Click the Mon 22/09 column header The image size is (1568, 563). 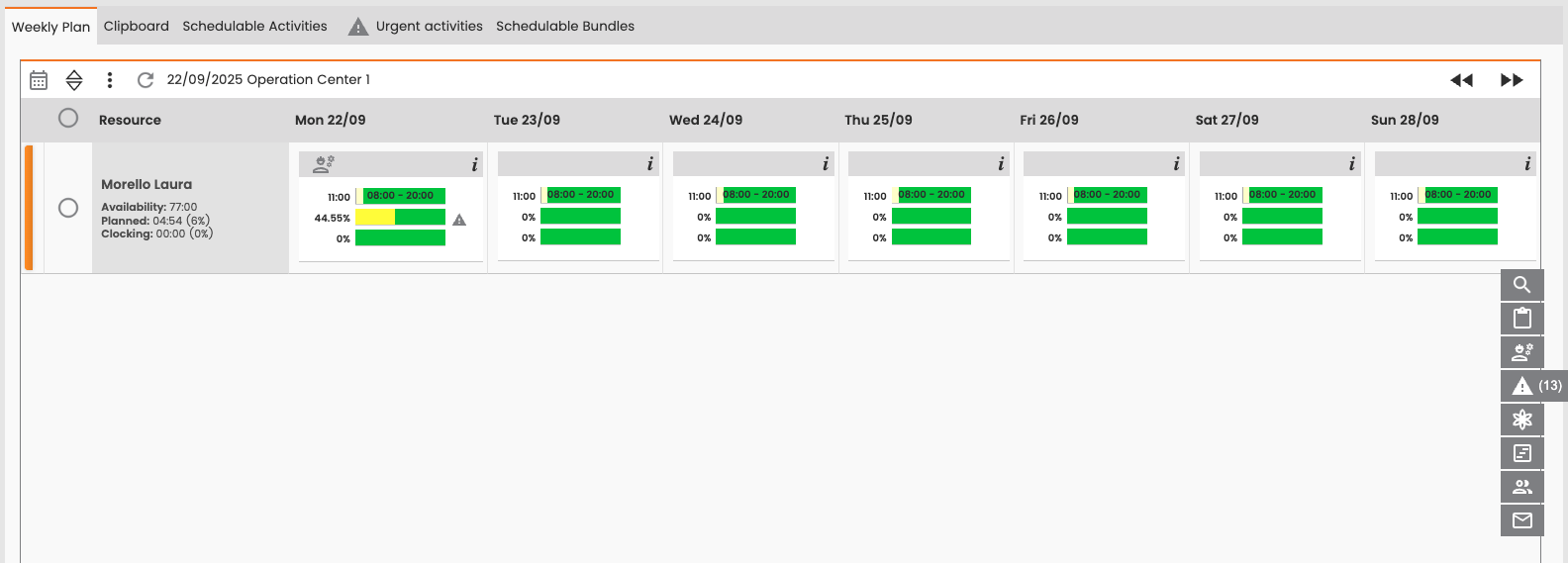click(x=331, y=120)
